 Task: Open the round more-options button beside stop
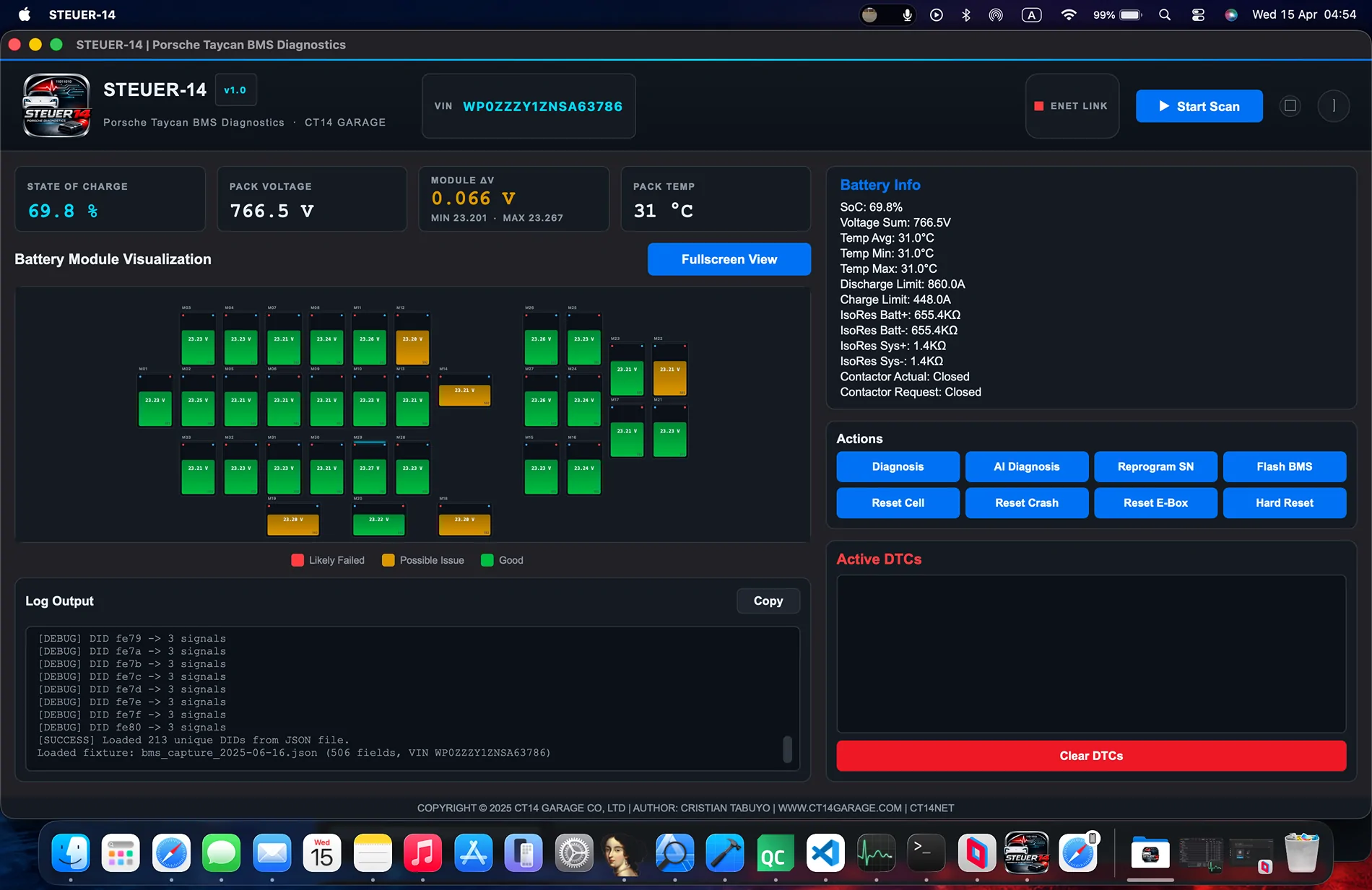click(x=1333, y=106)
